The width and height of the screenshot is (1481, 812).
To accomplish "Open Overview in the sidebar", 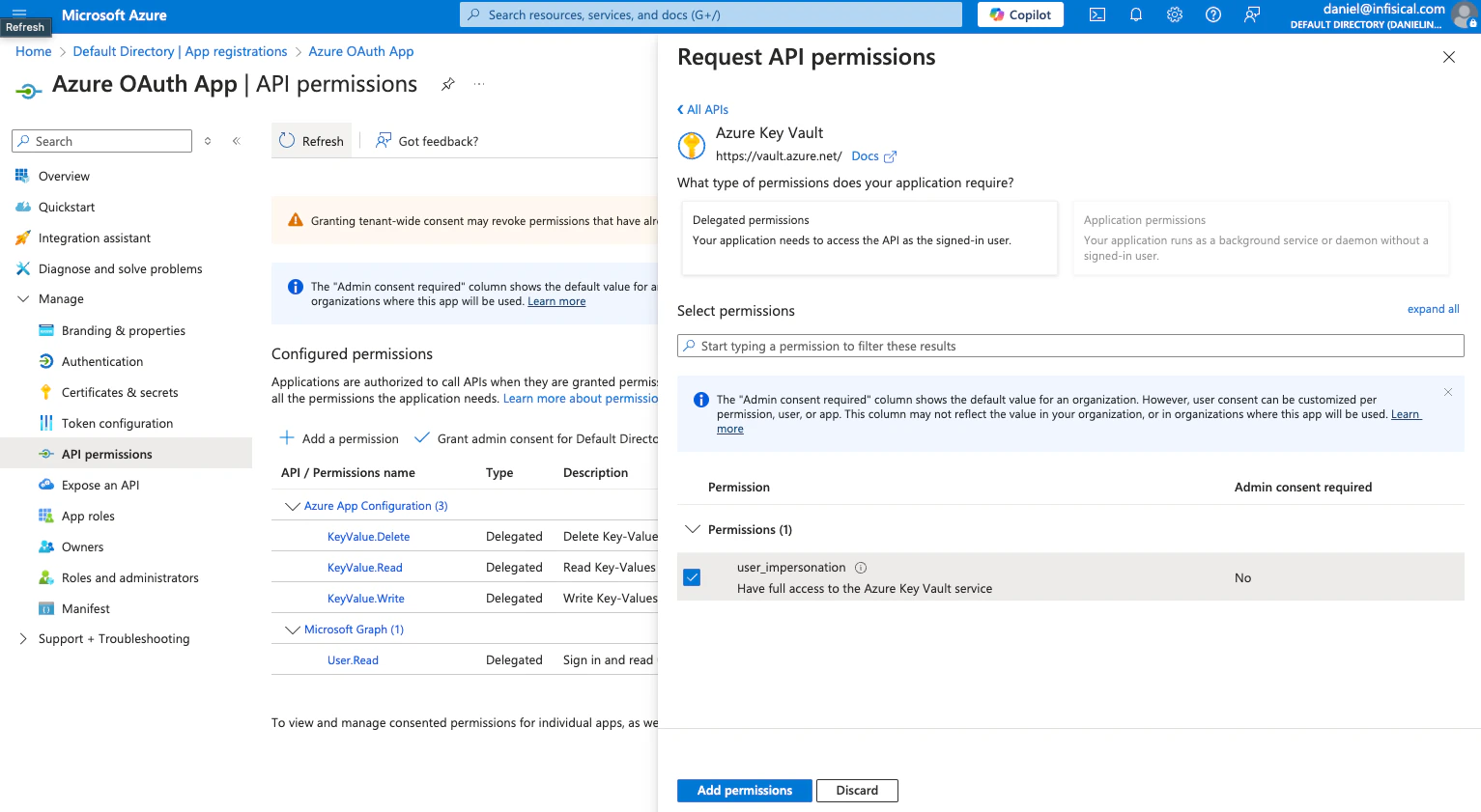I will click(x=64, y=176).
